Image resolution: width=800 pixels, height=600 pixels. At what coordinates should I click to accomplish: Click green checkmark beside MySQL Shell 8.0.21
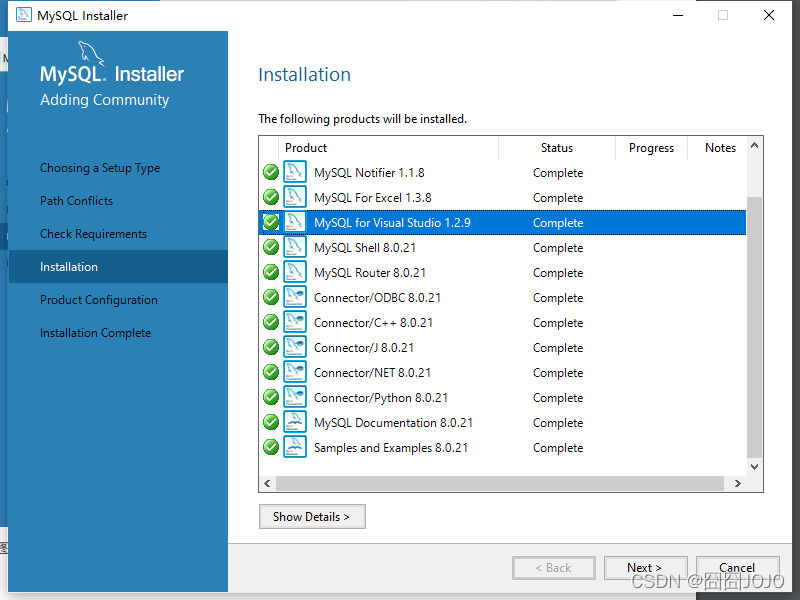[x=271, y=247]
